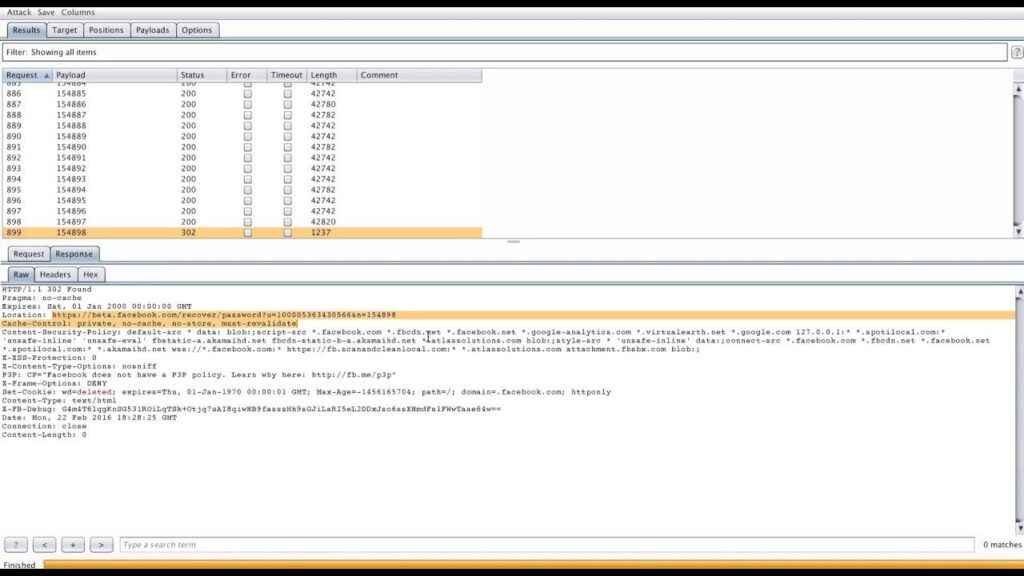
Task: Open the Request tab for the selected item
Action: [28, 254]
